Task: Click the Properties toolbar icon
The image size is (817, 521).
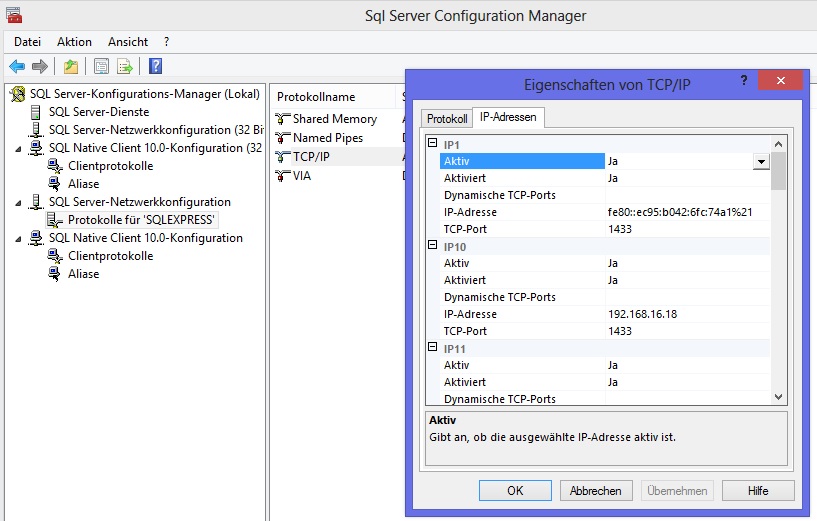Action: coord(102,66)
